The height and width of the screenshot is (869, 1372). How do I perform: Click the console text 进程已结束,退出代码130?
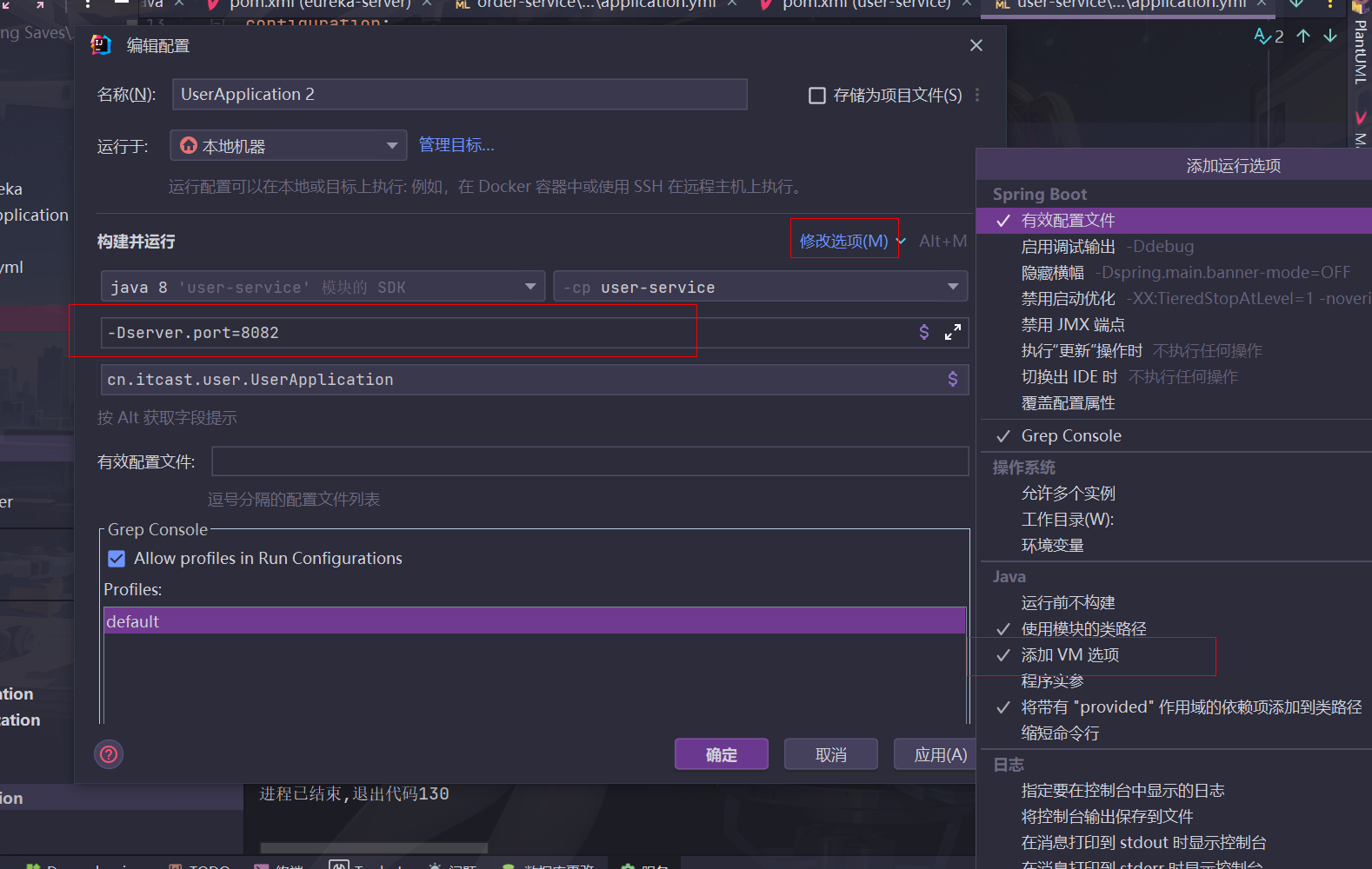(x=355, y=793)
